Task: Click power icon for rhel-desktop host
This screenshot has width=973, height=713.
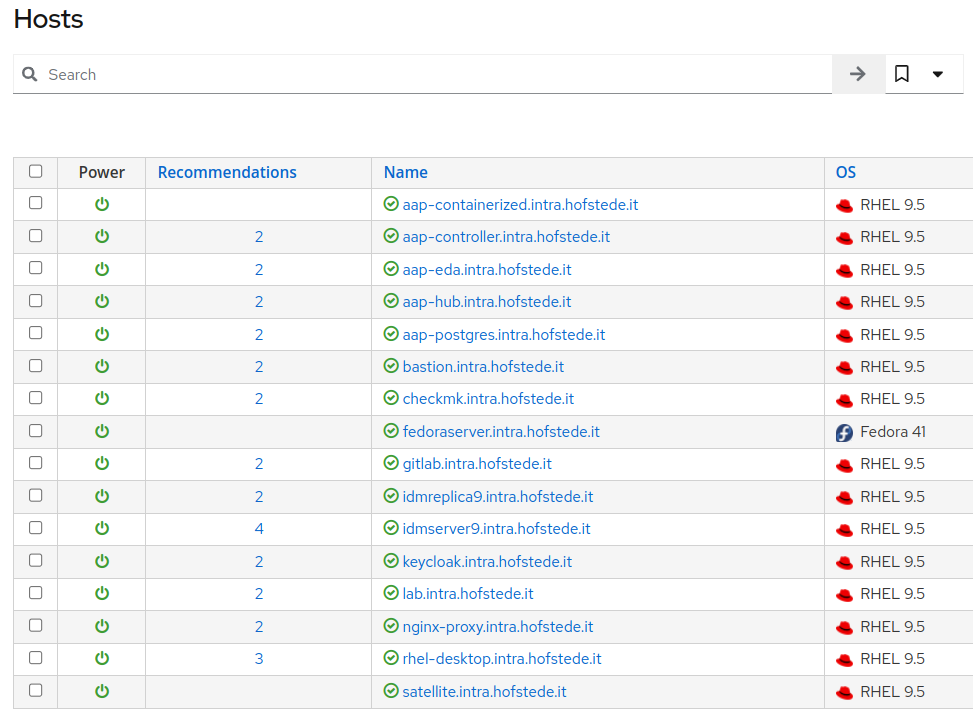Action: (102, 658)
